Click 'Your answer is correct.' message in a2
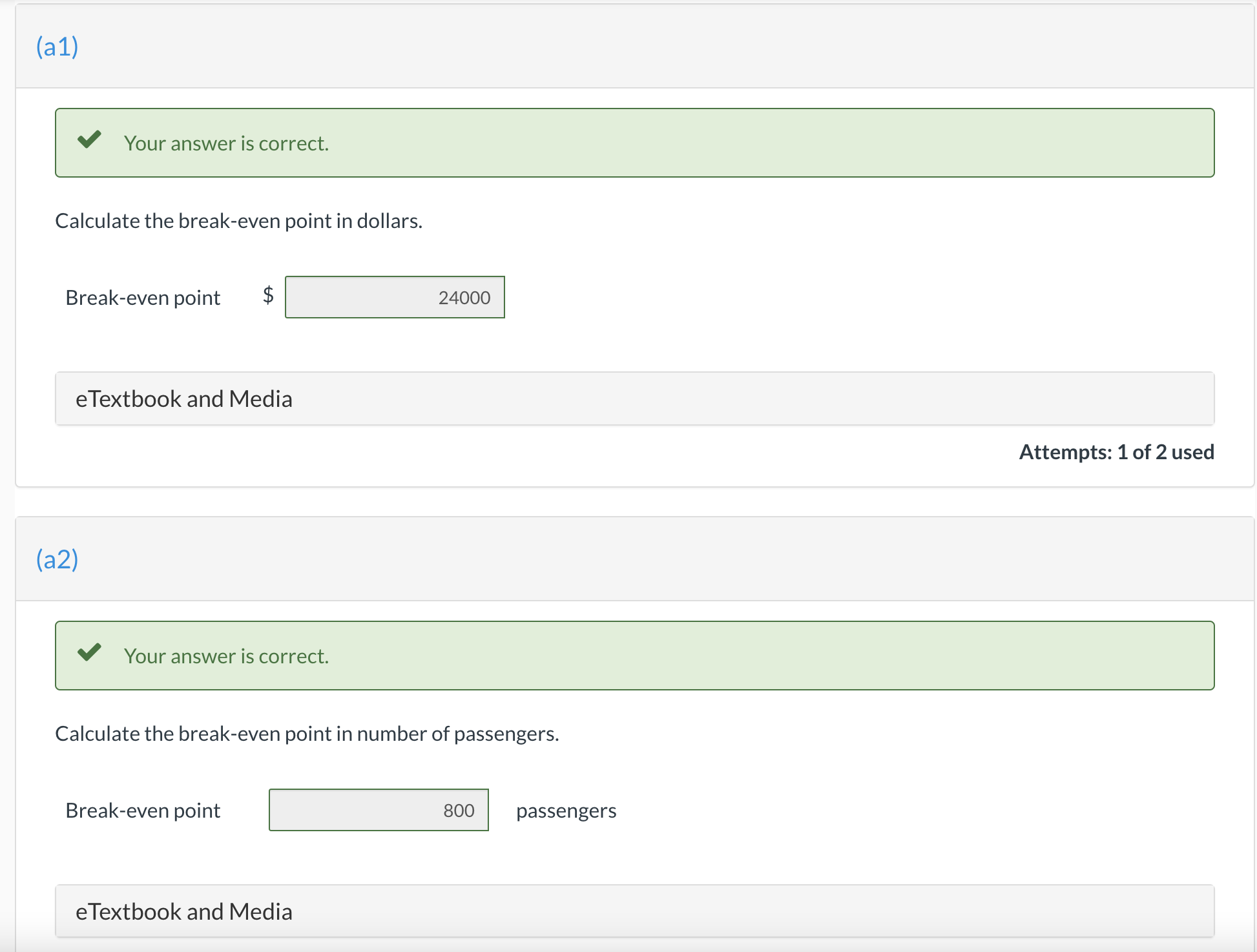Screen dimensions: 1257x952 (x=226, y=656)
